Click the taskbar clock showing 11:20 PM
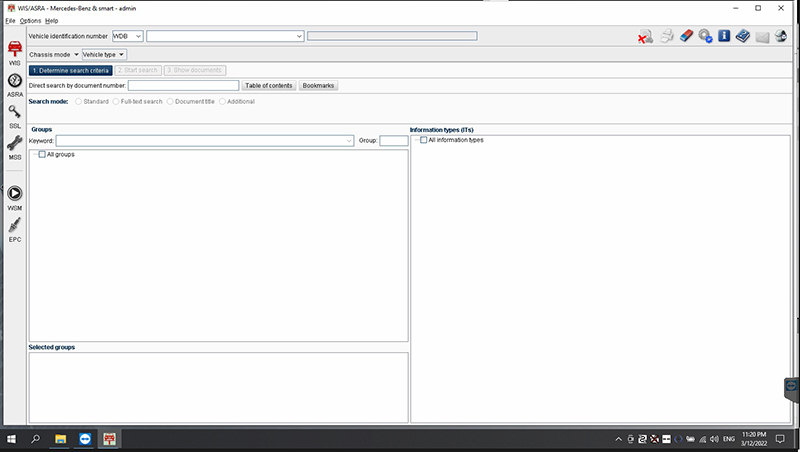This screenshot has height=452, width=800. pos(754,439)
